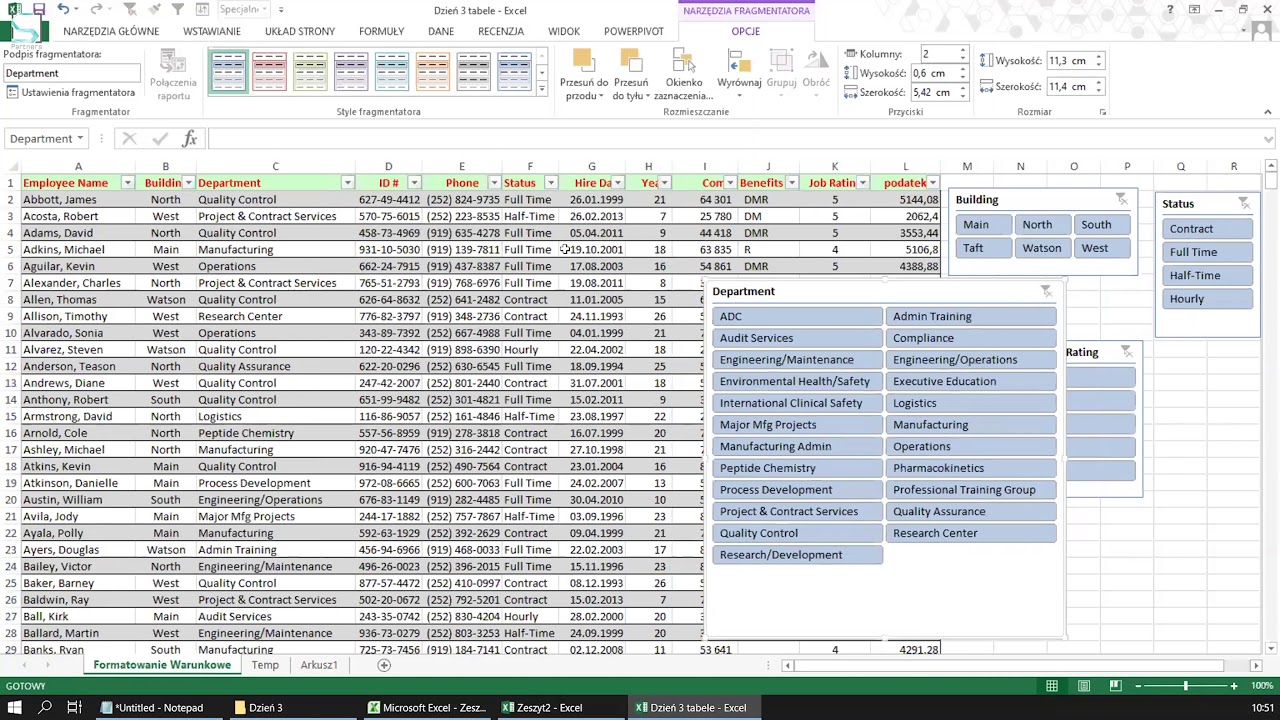Apply the orange slicer style swatch
The height and width of the screenshot is (720, 1280).
tap(433, 71)
